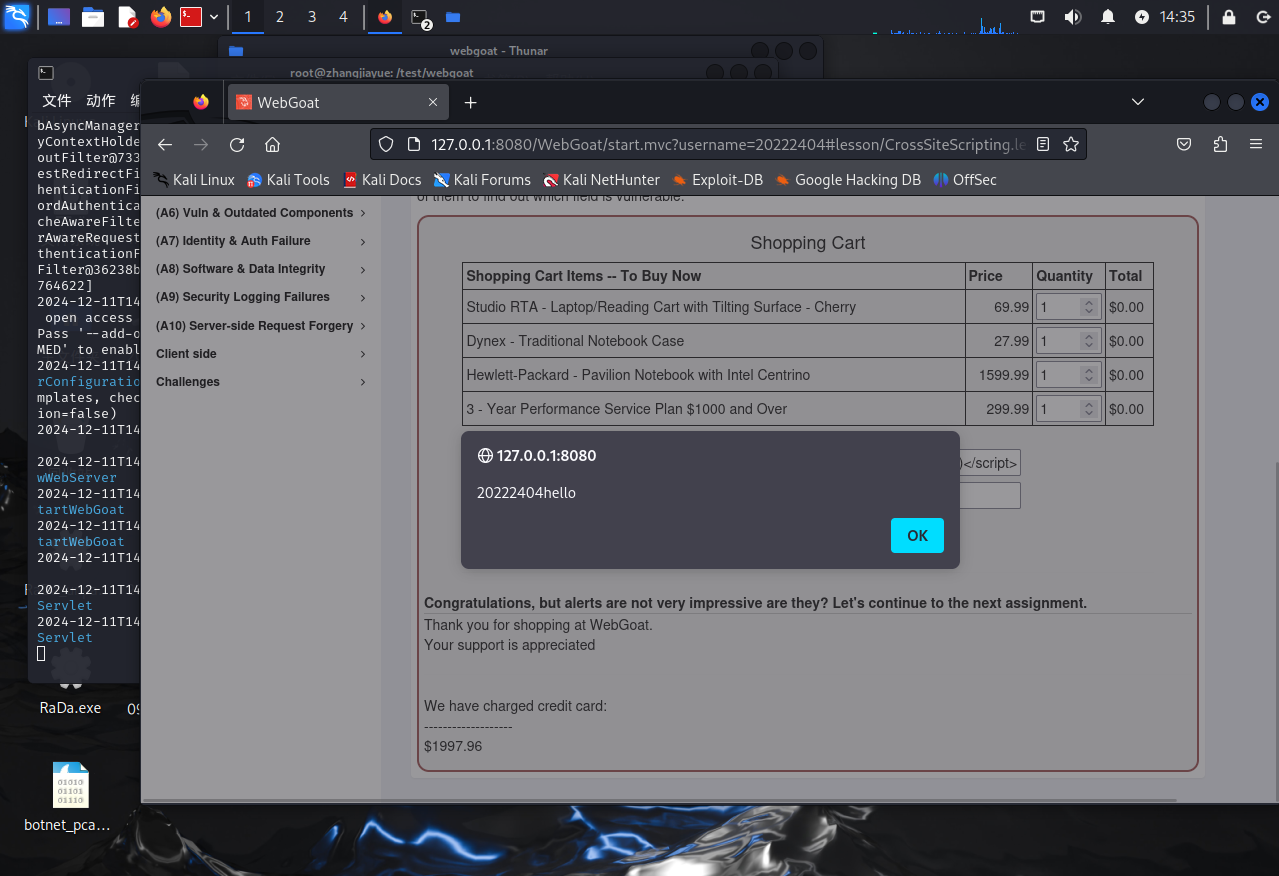Open the OffSec bookmark
Screen dimensions: 1279x876
[965, 180]
